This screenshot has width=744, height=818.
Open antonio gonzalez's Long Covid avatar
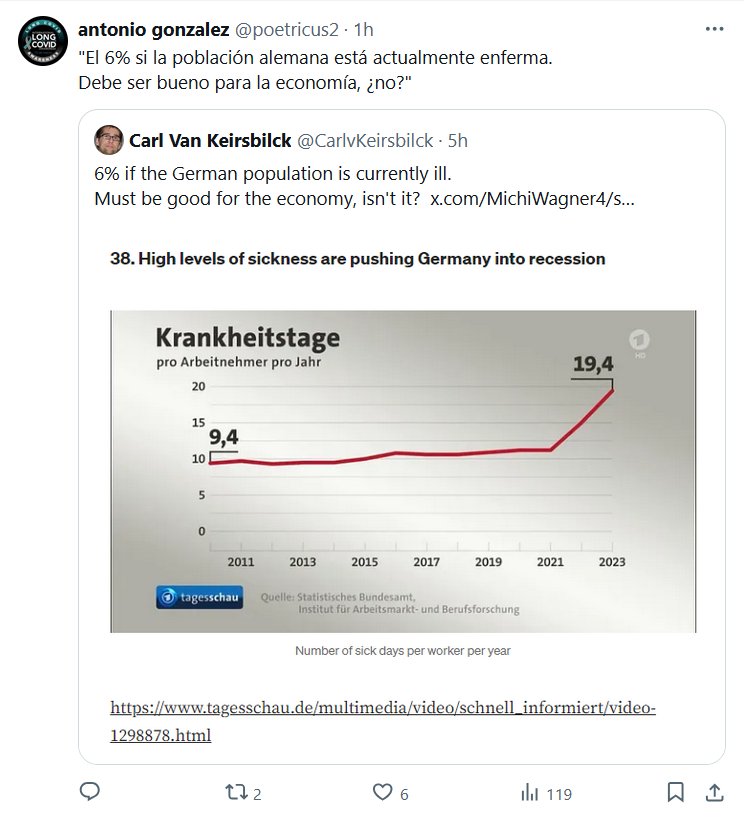(41, 41)
